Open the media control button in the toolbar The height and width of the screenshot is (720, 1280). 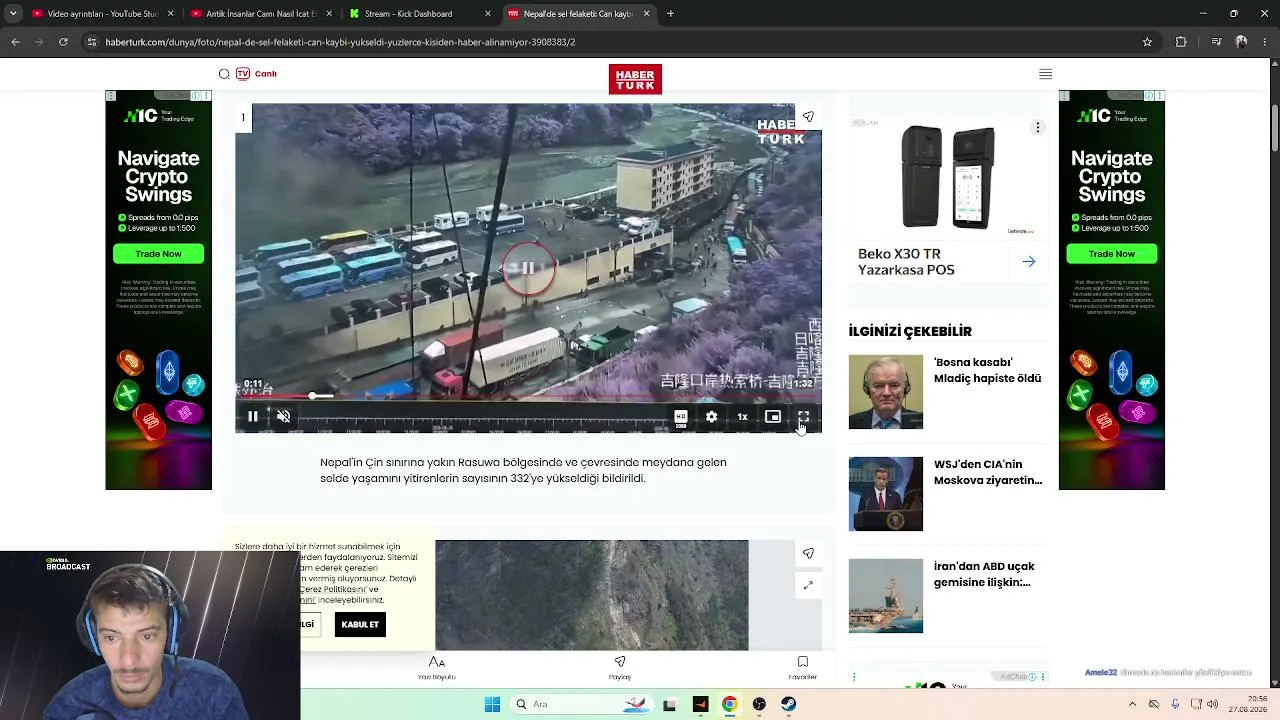coord(1215,42)
